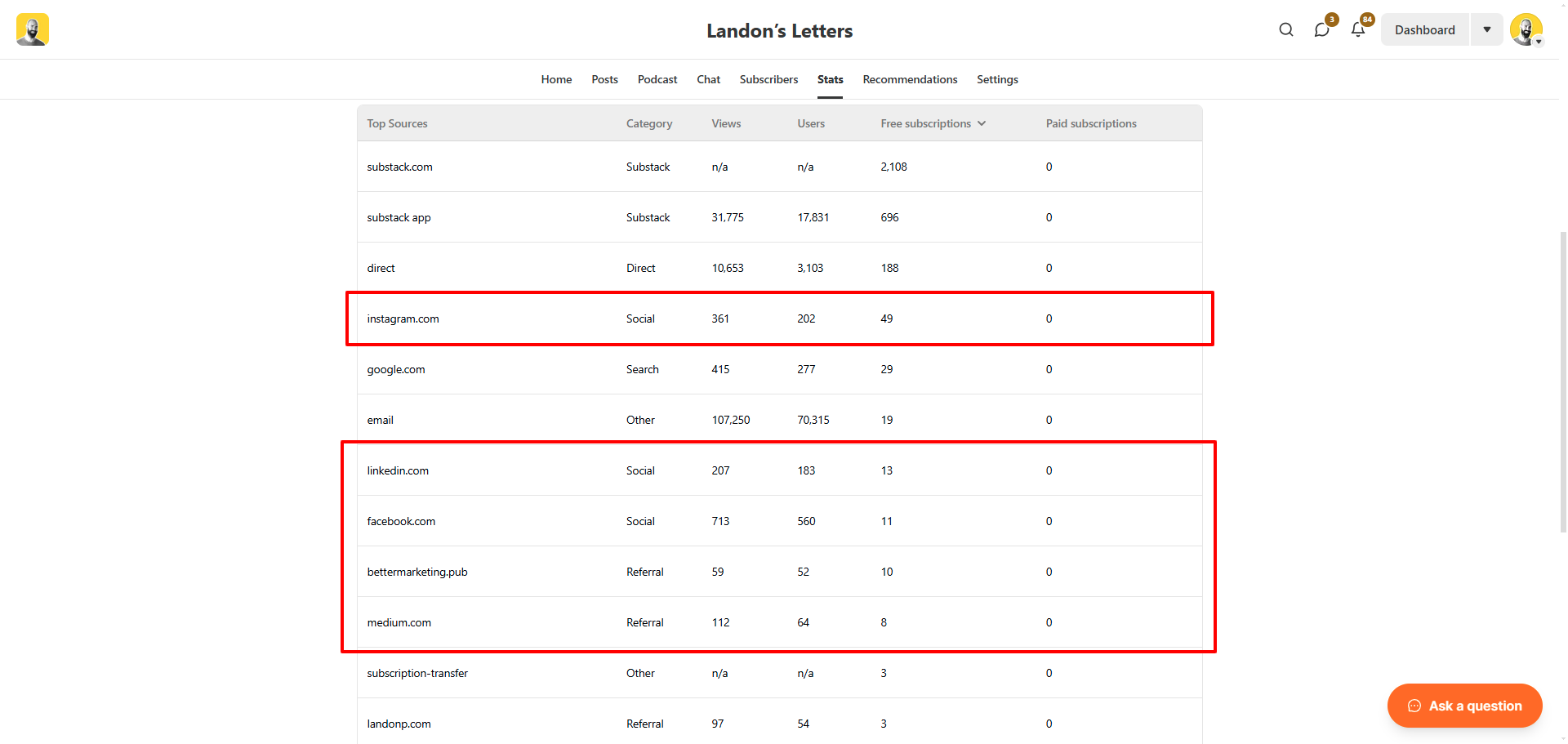1568x744 pixels.
Task: Open the Settings tab
Action: pos(997,79)
